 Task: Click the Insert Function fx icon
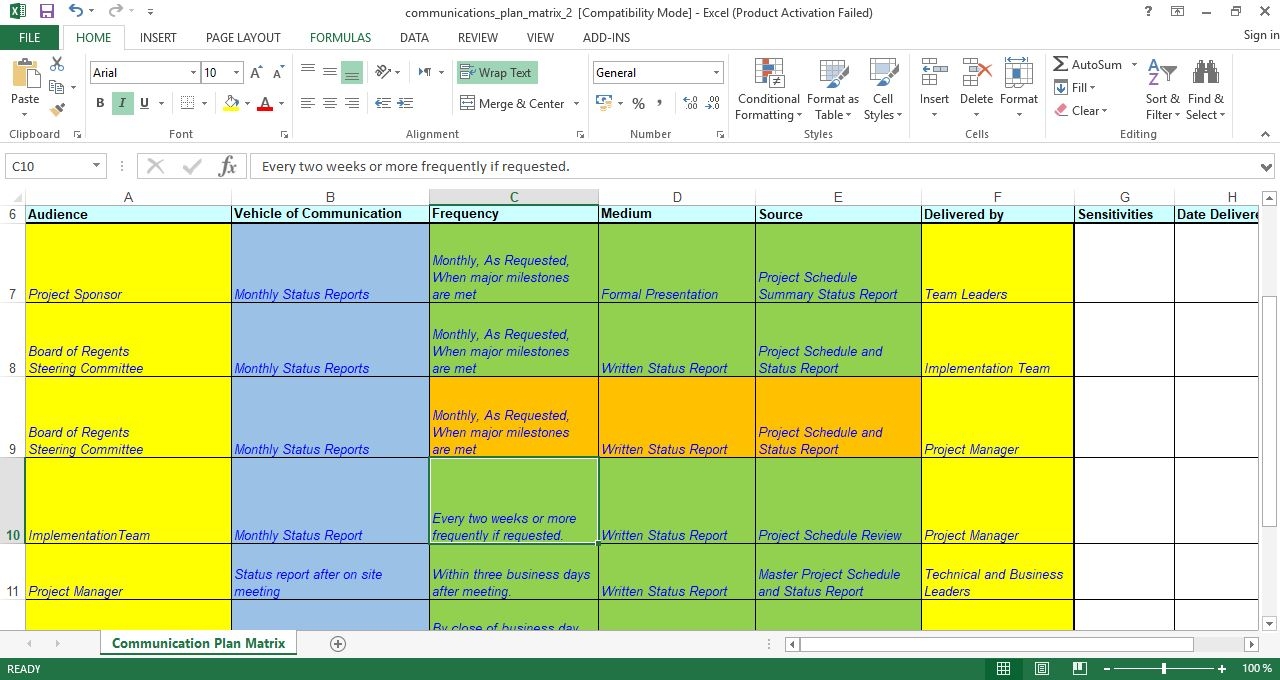[227, 166]
